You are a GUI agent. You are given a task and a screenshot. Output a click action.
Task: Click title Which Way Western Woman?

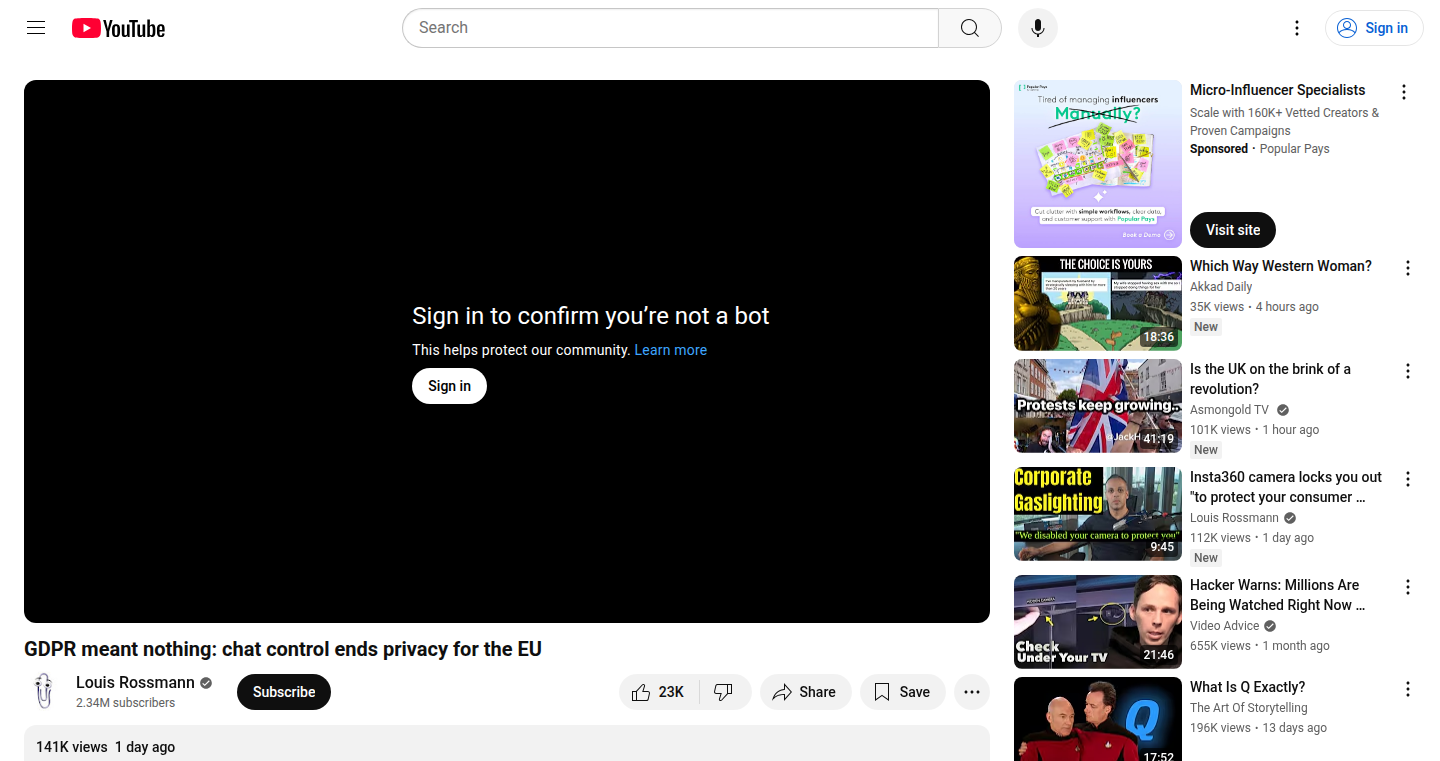tap(1281, 266)
